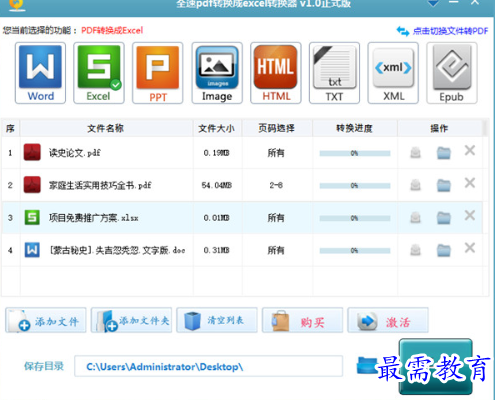Select the XML conversion format
Screen dimensions: 499x400
393,73
